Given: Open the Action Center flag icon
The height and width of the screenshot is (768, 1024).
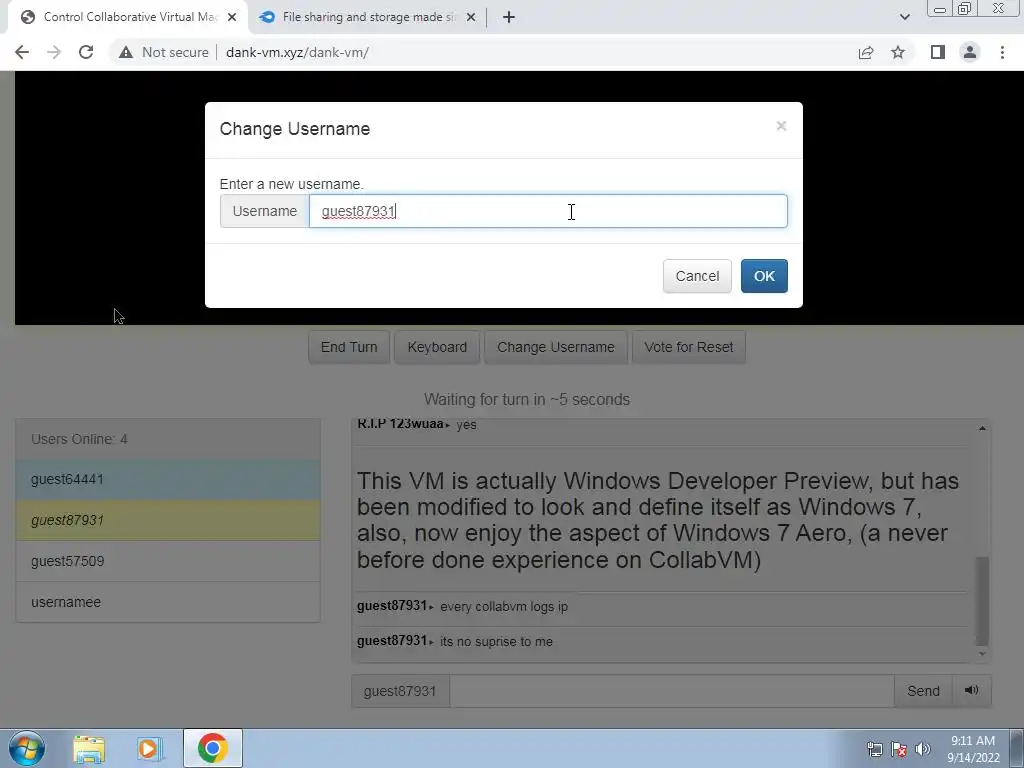Looking at the screenshot, I should point(899,749).
